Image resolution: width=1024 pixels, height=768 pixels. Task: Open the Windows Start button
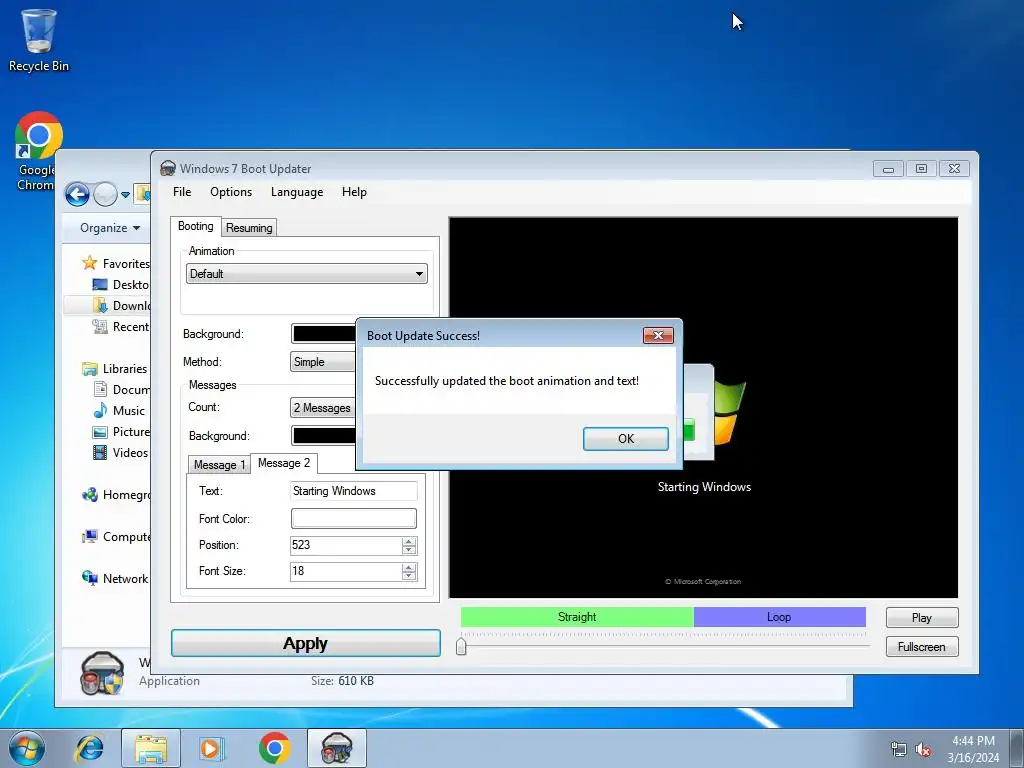coord(27,748)
